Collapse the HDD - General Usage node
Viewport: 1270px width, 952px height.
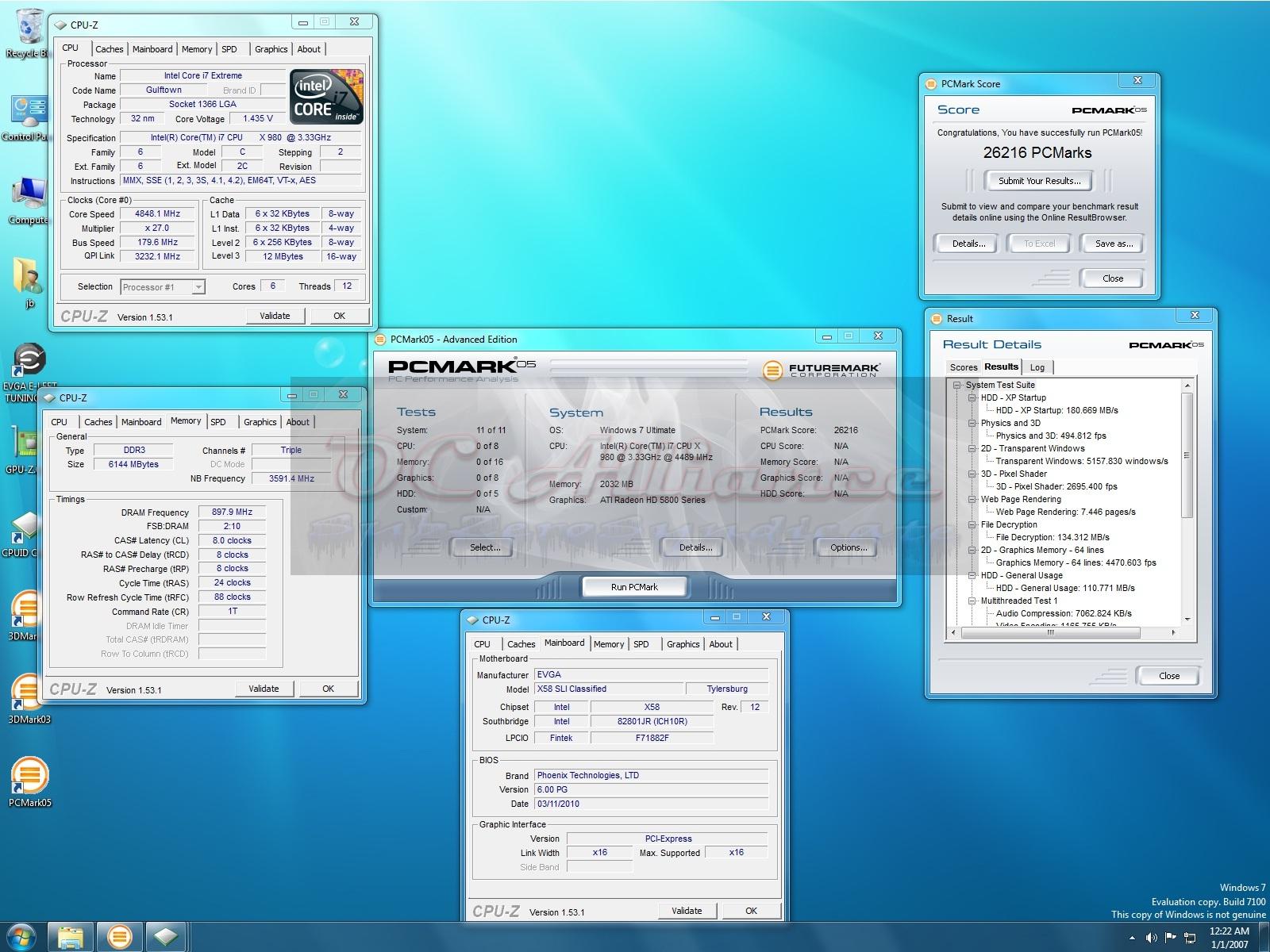click(972, 576)
